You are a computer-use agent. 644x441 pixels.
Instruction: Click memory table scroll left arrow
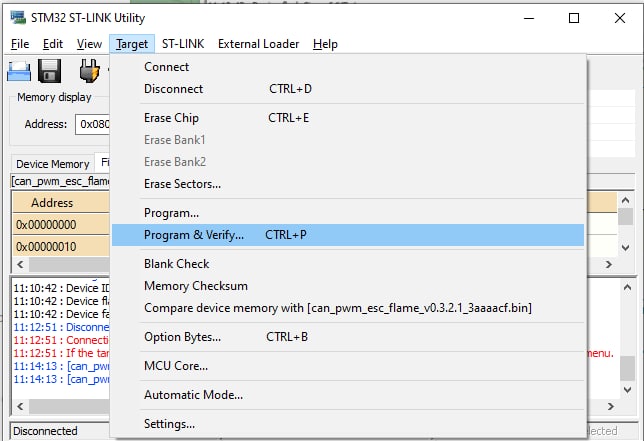pos(20,264)
